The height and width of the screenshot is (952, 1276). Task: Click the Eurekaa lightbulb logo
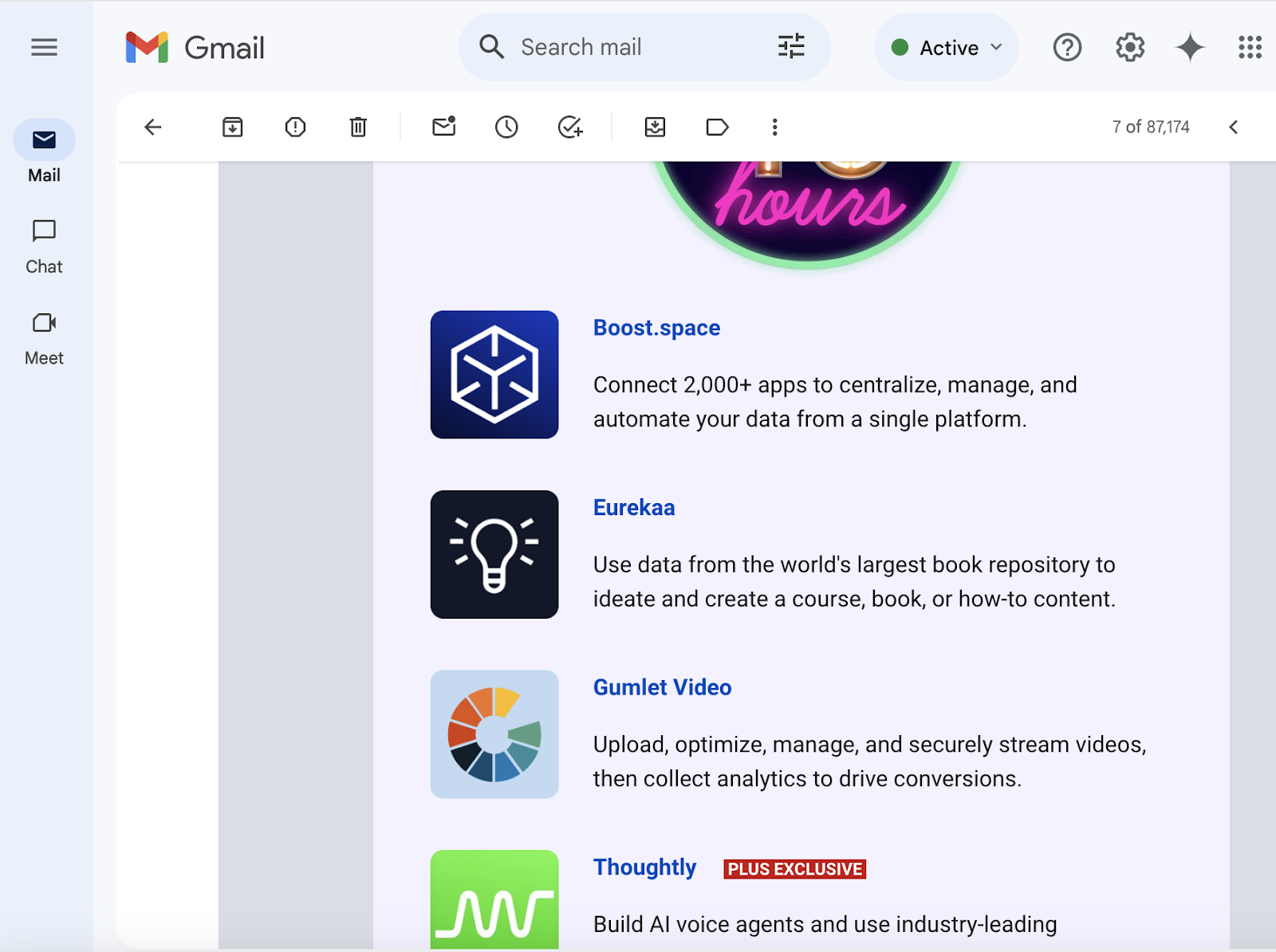click(494, 554)
